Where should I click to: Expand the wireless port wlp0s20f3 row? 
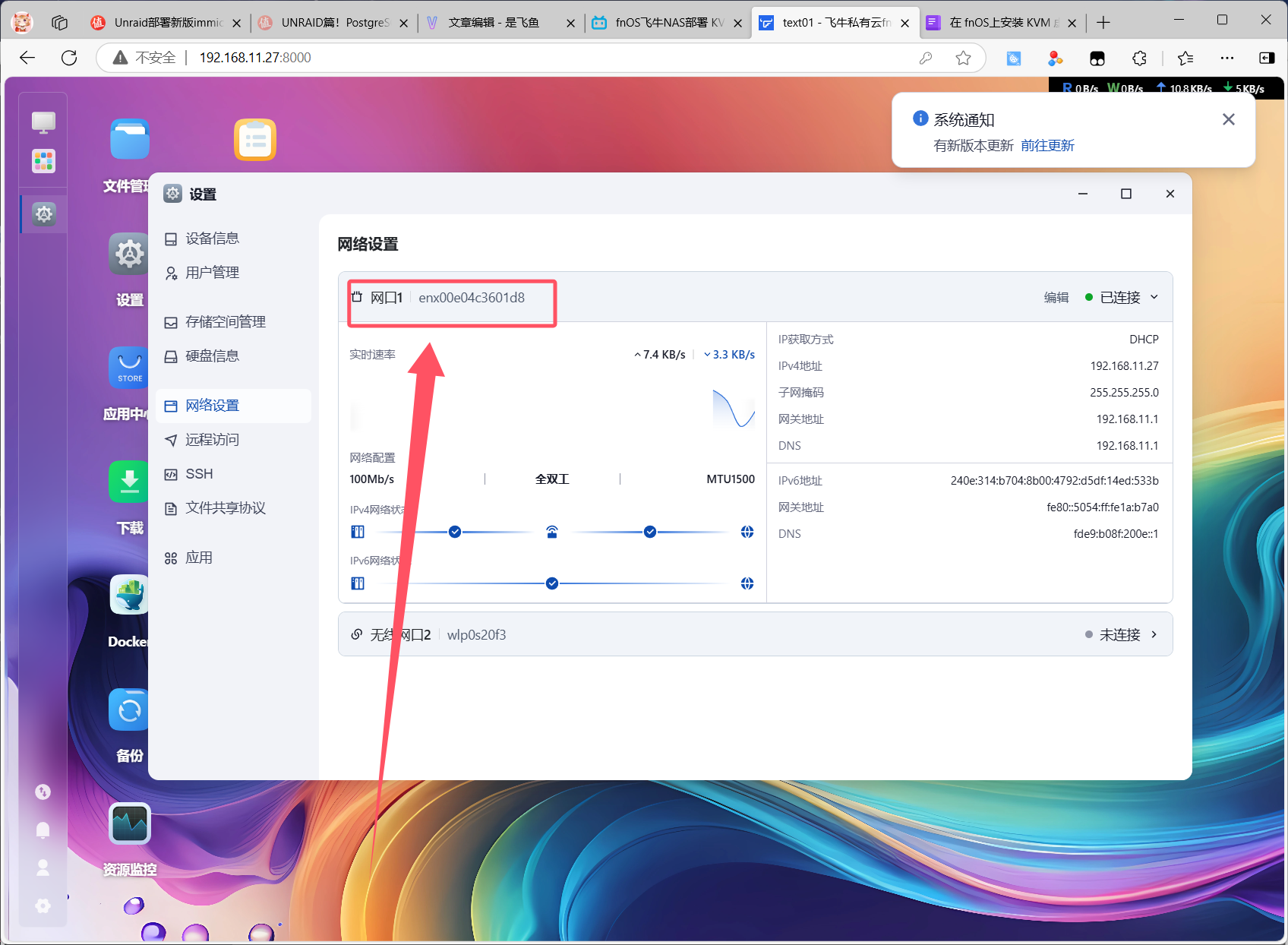pos(1154,634)
